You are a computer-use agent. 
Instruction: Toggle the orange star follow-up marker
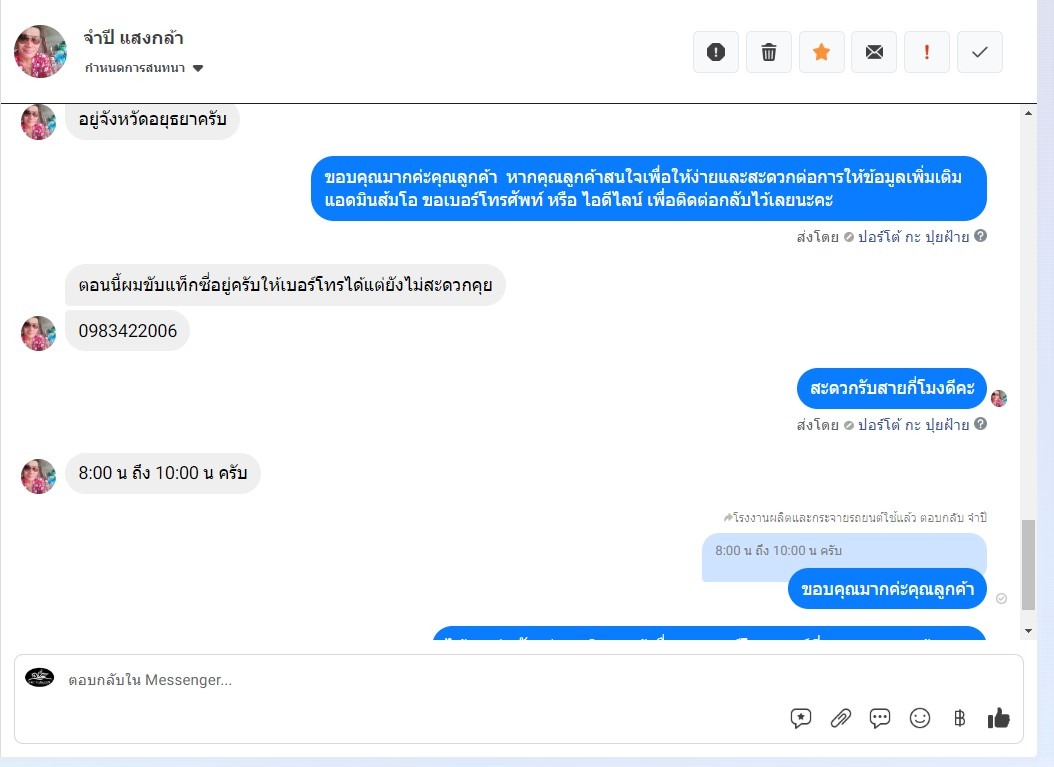pos(821,52)
